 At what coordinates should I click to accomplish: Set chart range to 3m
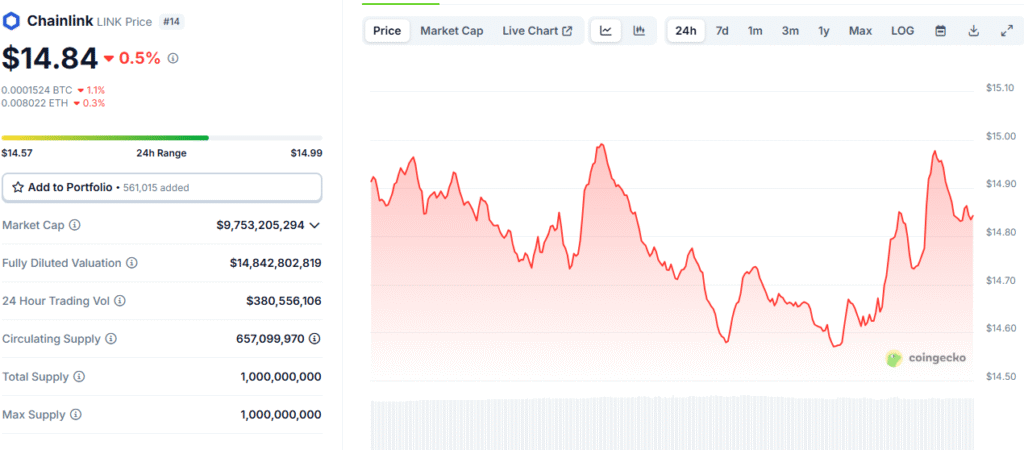tap(790, 31)
